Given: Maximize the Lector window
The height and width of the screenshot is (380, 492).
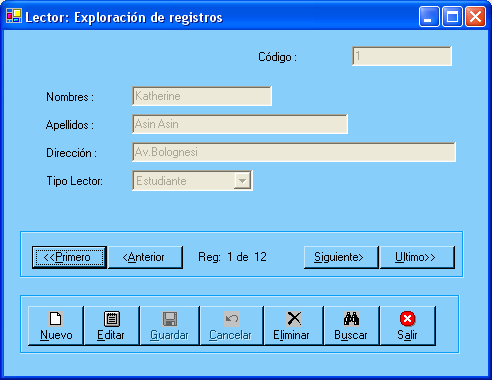Looking at the screenshot, I should [x=452, y=16].
